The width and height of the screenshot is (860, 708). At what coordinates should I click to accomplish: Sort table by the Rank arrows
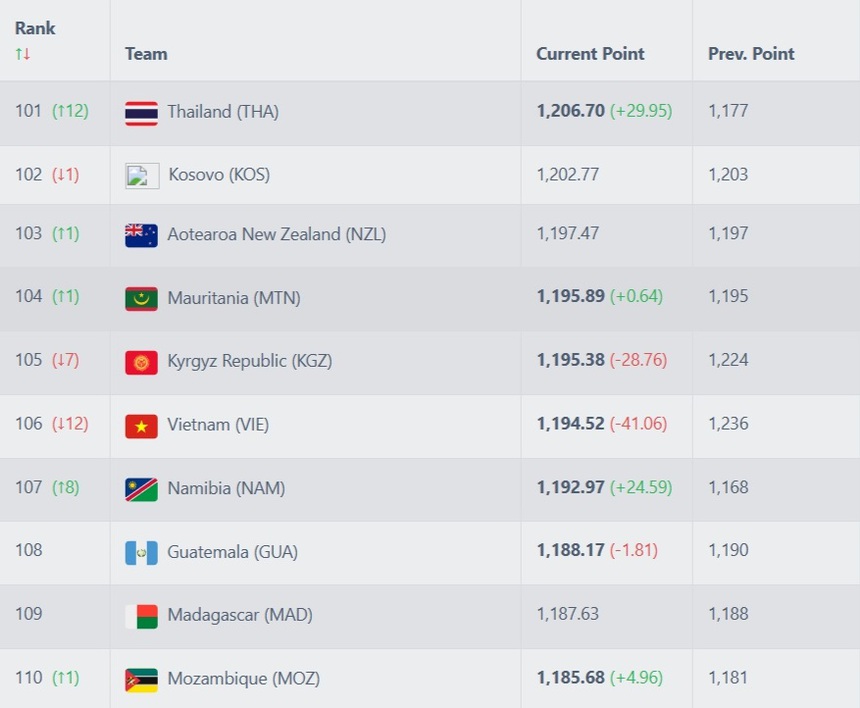coord(23,54)
